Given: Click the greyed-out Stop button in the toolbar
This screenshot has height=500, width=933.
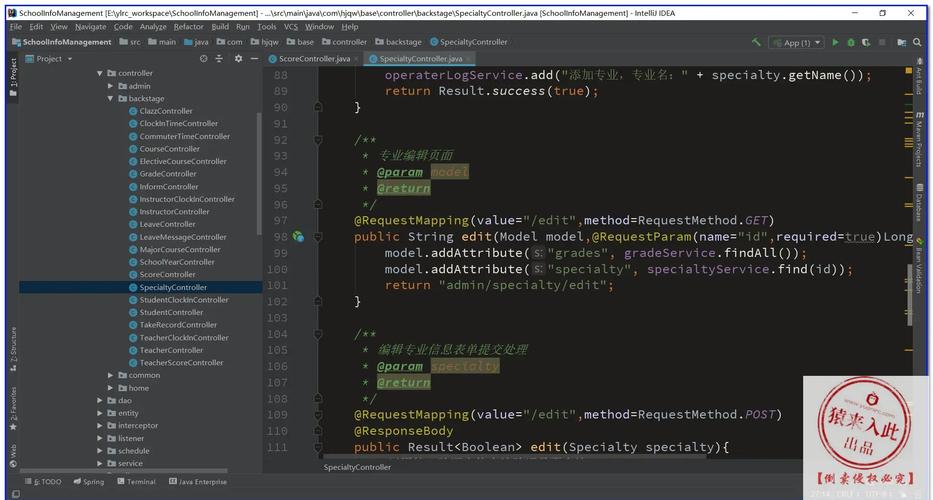Looking at the screenshot, I should pos(882,42).
